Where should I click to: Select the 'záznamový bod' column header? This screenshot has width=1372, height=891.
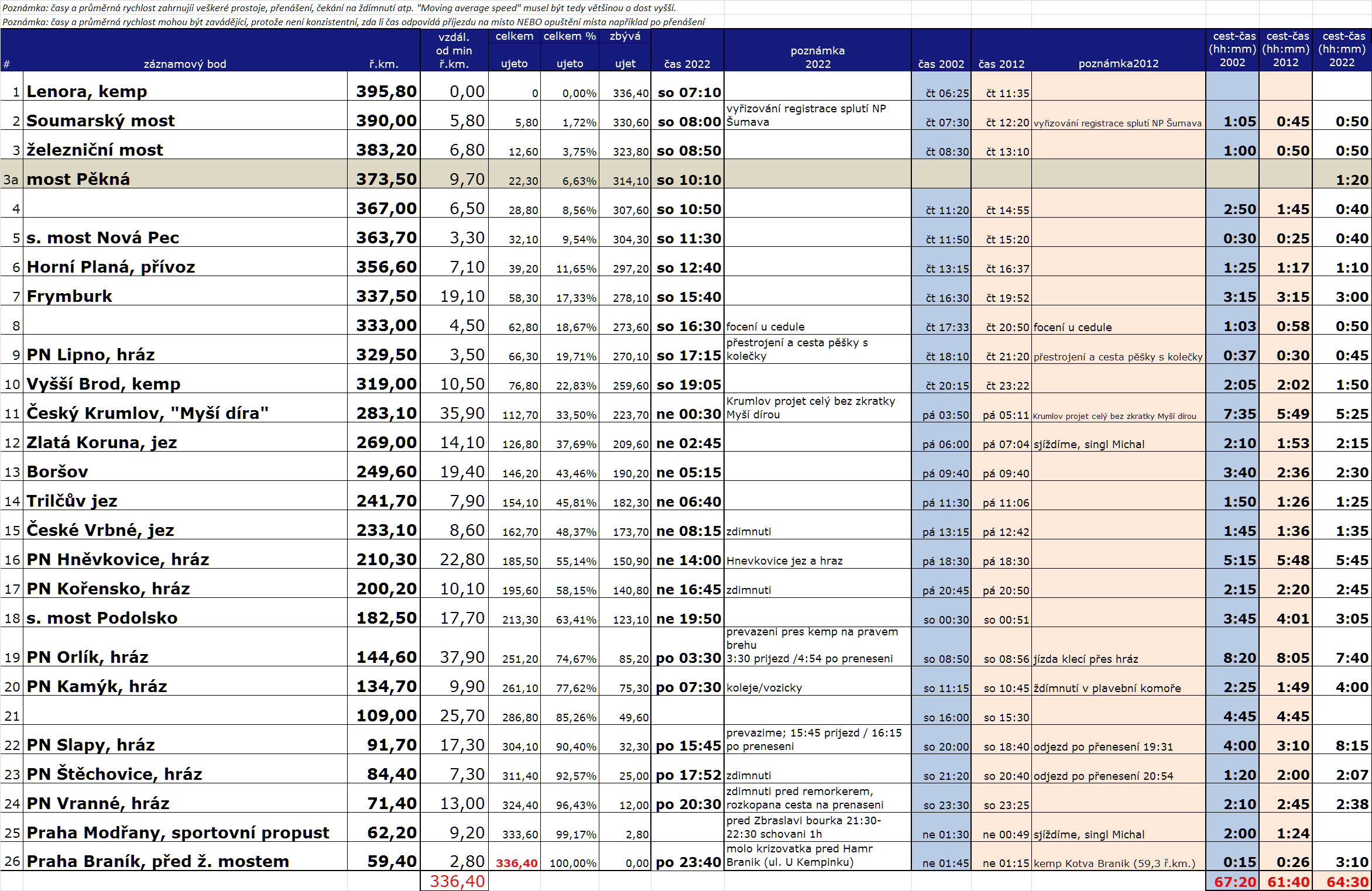(x=185, y=64)
